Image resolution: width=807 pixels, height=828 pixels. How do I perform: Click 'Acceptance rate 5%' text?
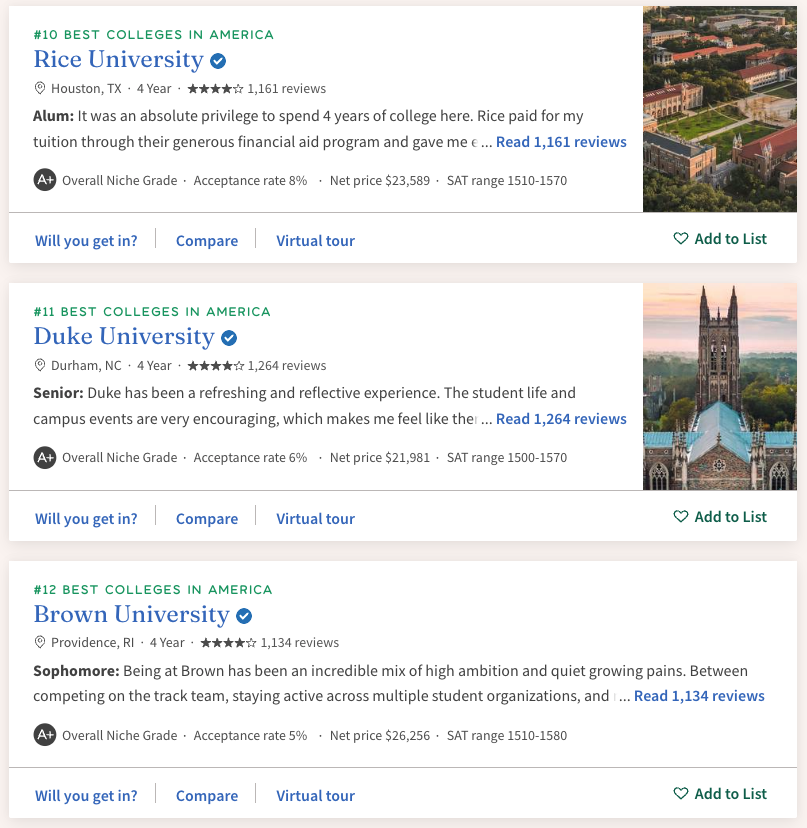point(250,736)
